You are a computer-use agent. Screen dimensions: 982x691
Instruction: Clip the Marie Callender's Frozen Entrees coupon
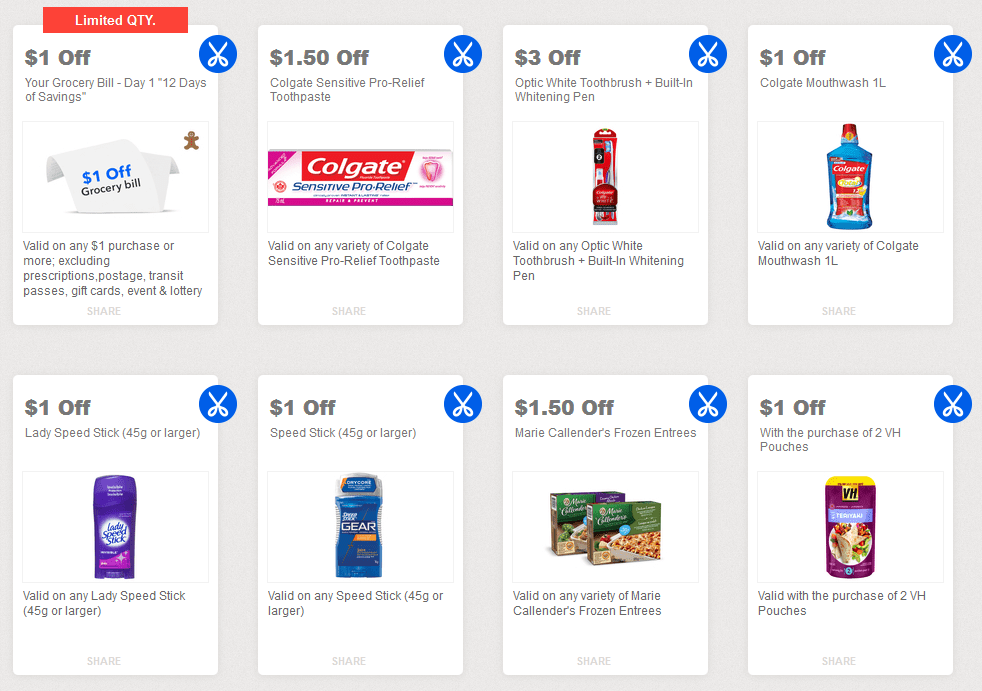pos(708,404)
